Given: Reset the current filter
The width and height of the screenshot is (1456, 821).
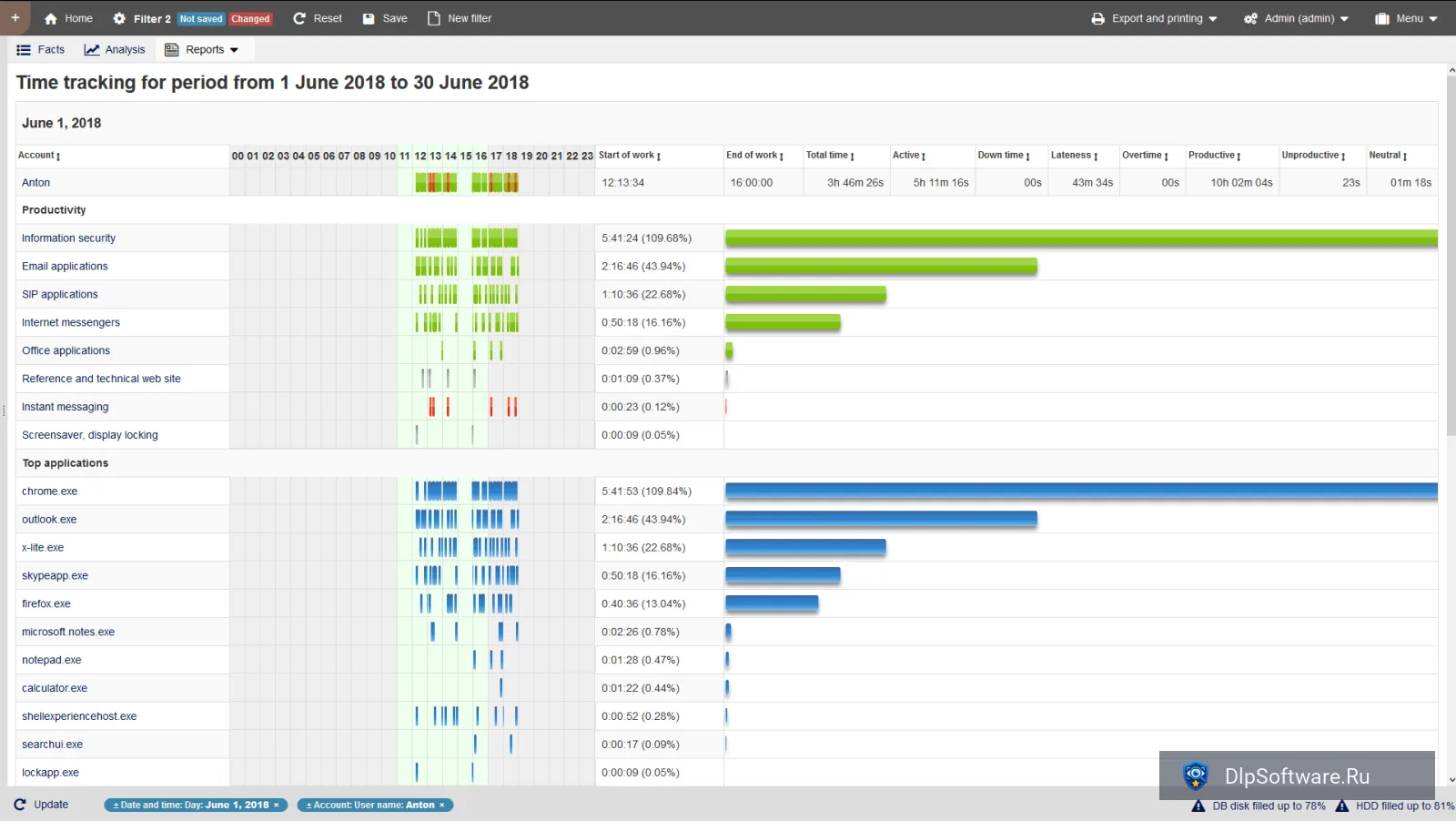Looking at the screenshot, I should click(x=318, y=18).
